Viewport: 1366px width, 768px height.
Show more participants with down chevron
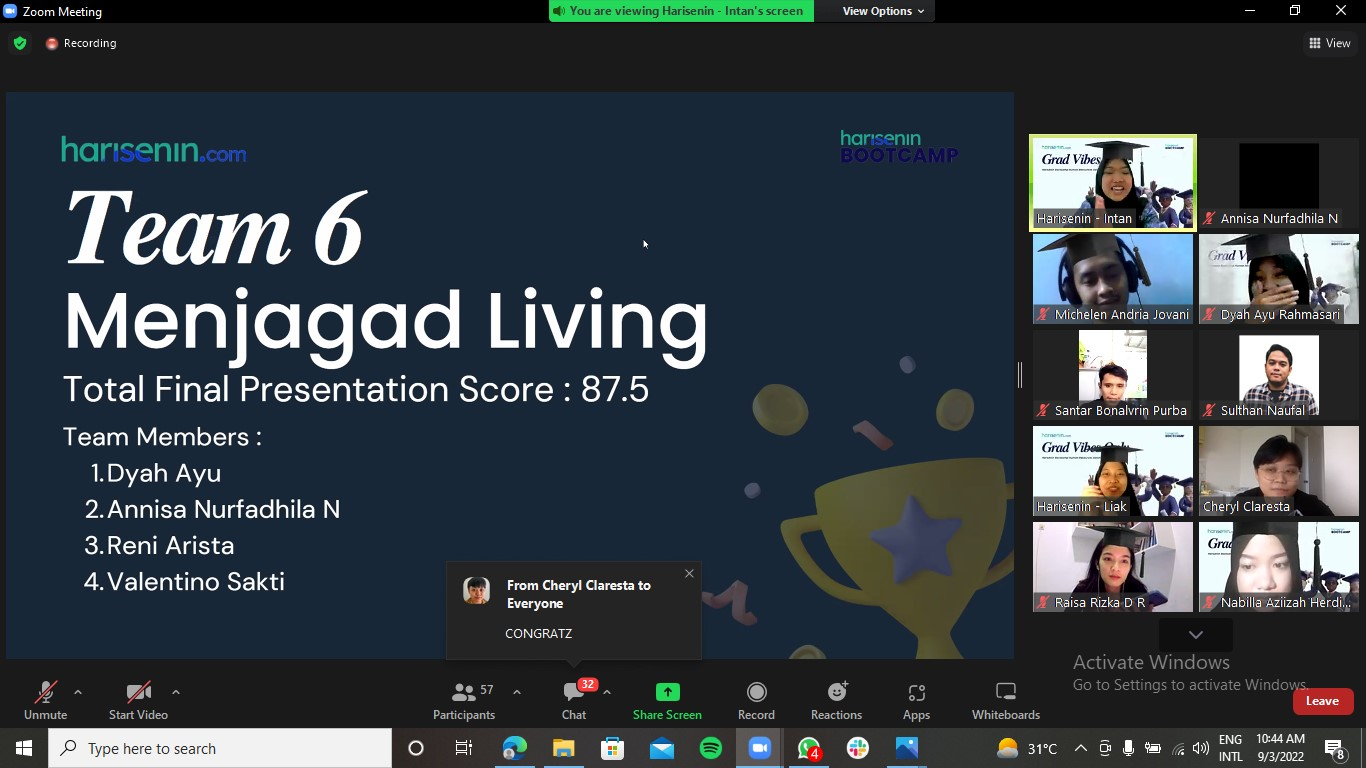click(x=1195, y=635)
